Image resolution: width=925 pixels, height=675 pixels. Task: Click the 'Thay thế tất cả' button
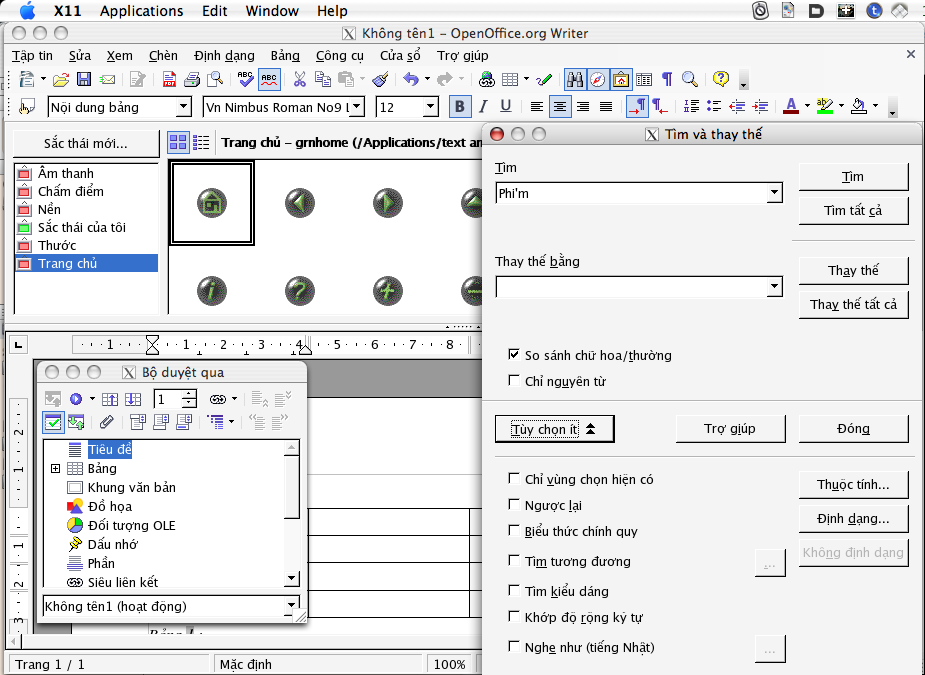point(853,304)
